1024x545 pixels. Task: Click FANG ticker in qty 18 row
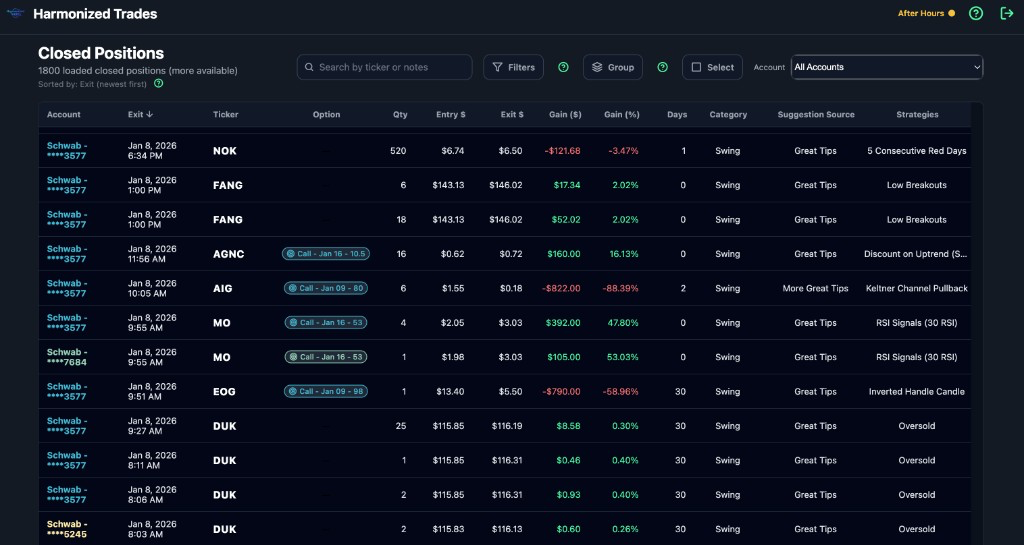(227, 219)
